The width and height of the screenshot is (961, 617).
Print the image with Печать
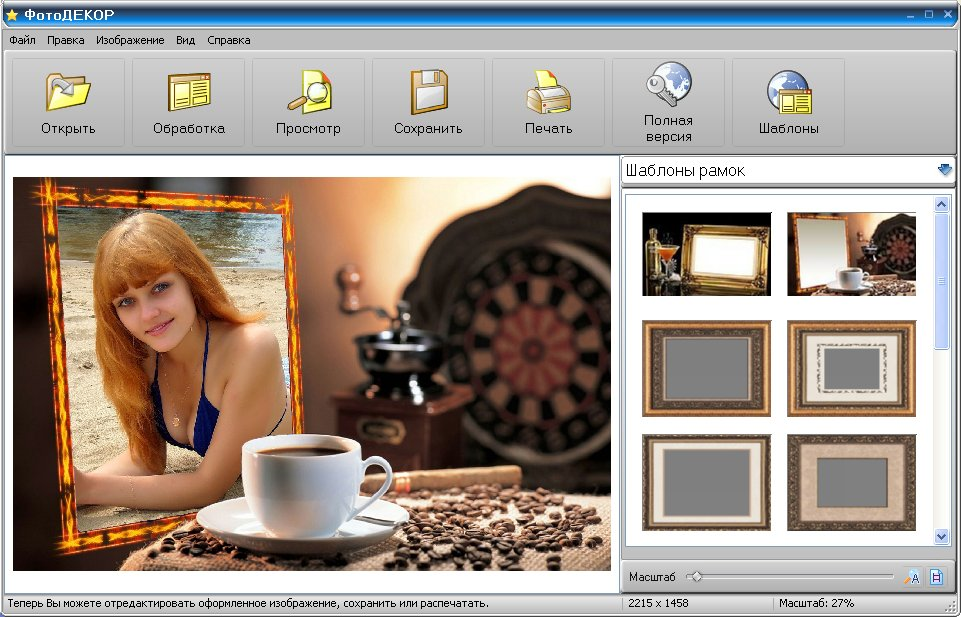[x=549, y=102]
